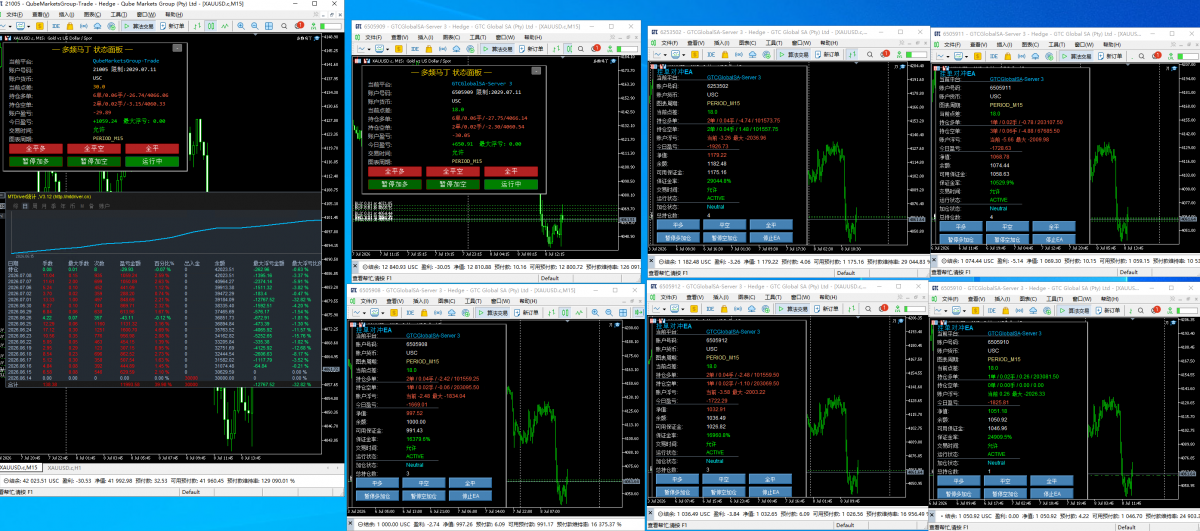Toggle 运行中 status button in account 21005 panel
This screenshot has width=1200, height=531.
tap(152, 160)
